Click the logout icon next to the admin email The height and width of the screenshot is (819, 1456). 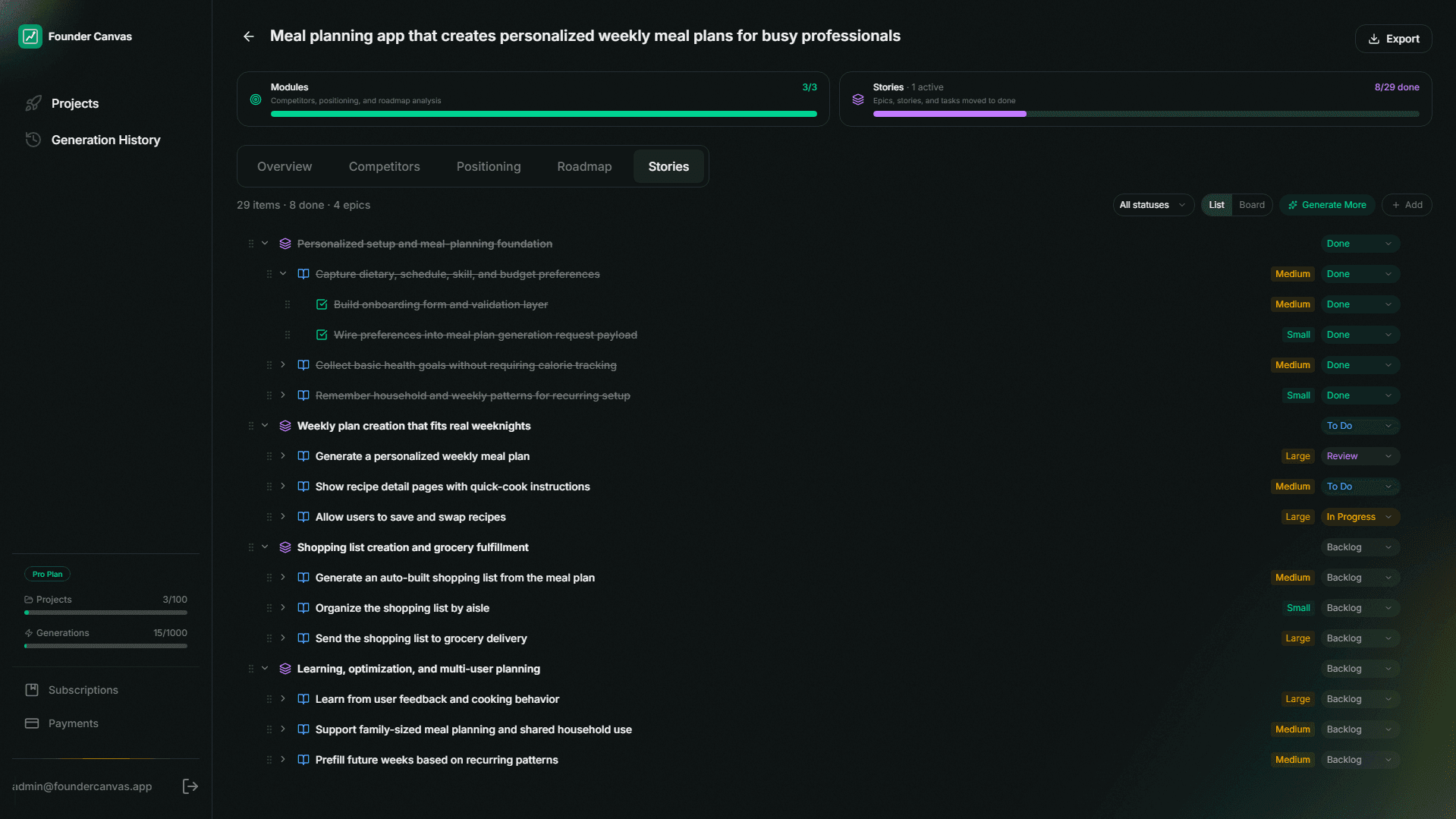(190, 786)
